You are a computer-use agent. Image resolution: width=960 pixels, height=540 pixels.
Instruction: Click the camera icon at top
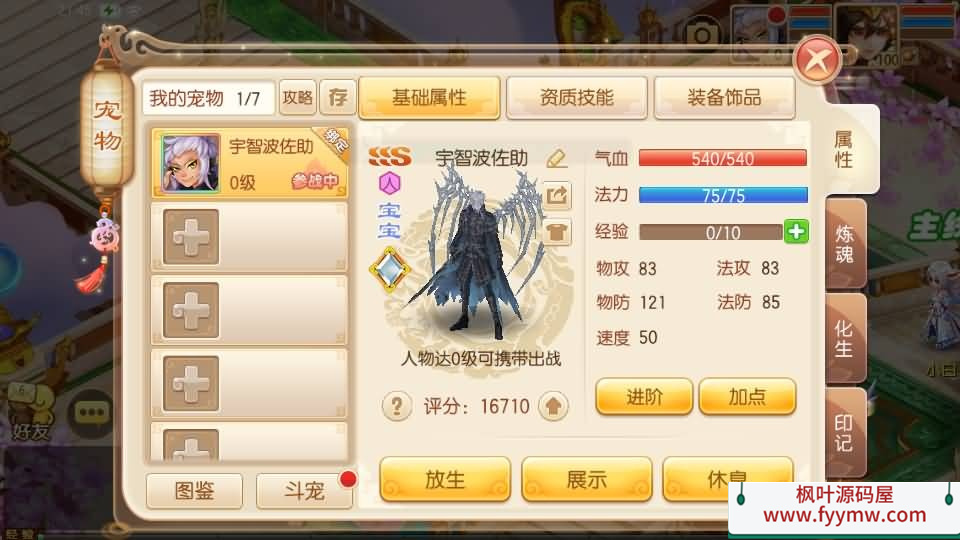[x=702, y=35]
